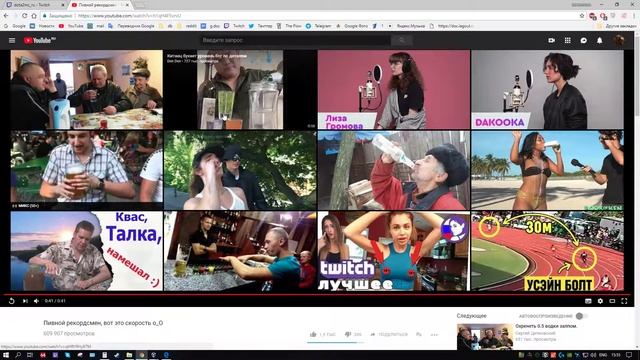Open the 'Охренеть 0.5 водки залпом' title link
640x360 pixels.
[x=546, y=326]
